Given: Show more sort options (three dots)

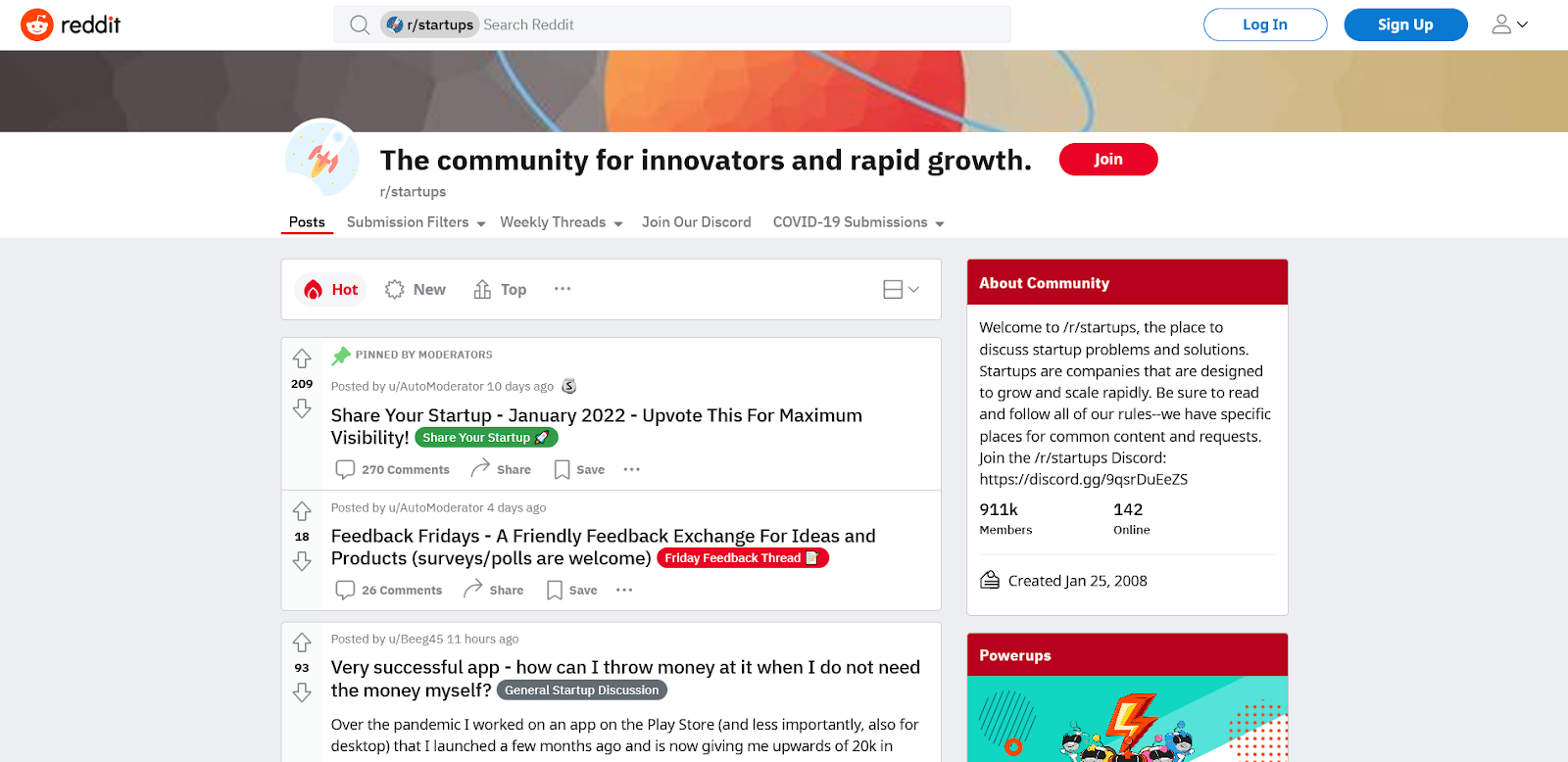Looking at the screenshot, I should (x=563, y=289).
